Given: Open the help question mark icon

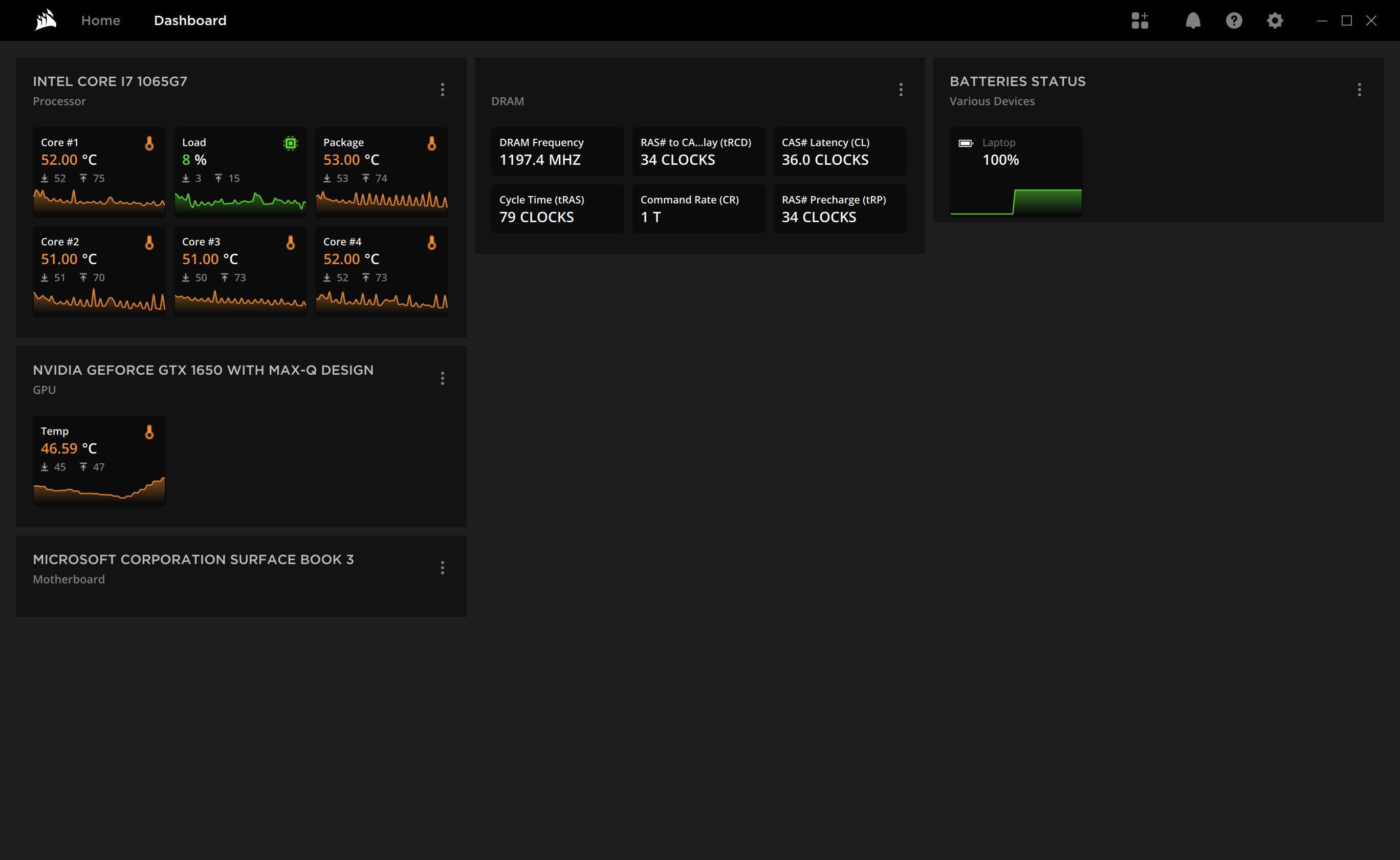Looking at the screenshot, I should click(x=1234, y=20).
